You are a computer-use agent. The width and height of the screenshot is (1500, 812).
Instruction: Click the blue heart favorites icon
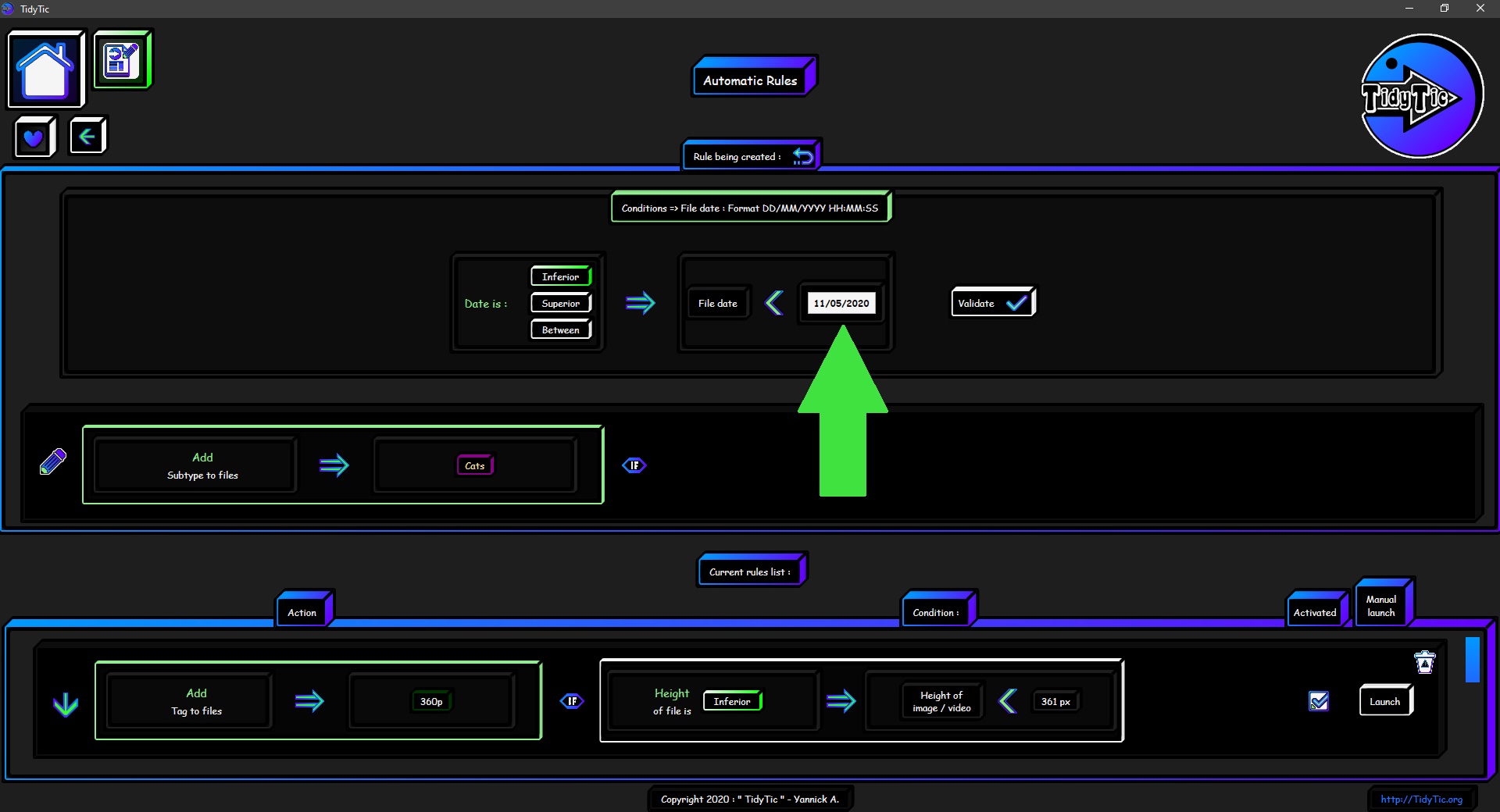click(34, 137)
